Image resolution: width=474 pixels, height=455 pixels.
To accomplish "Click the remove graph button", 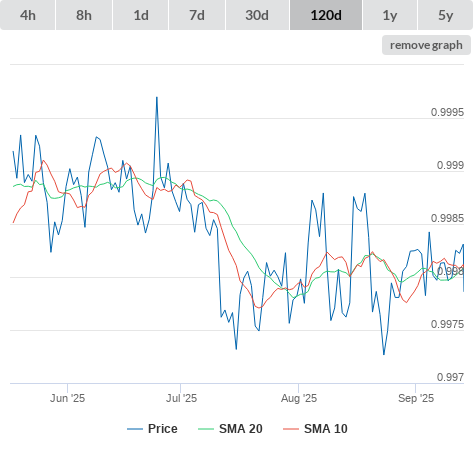I will pyautogui.click(x=426, y=45).
